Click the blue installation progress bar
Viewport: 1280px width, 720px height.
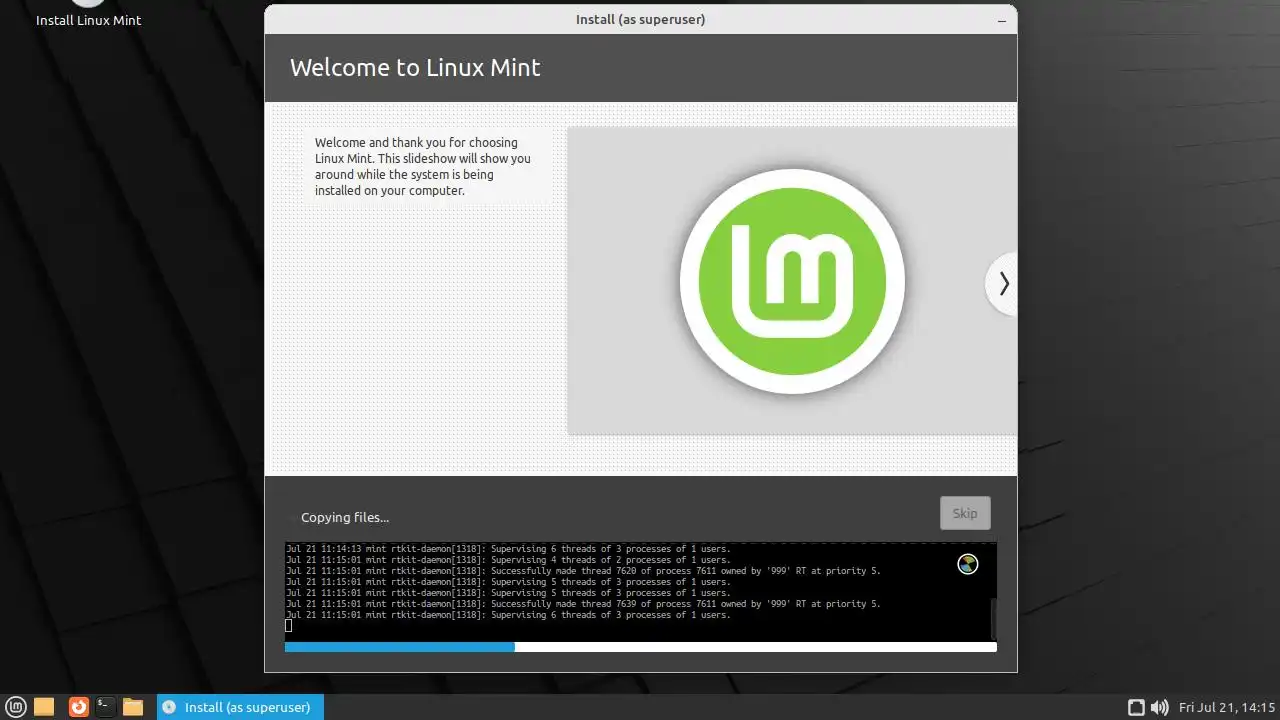coord(640,647)
